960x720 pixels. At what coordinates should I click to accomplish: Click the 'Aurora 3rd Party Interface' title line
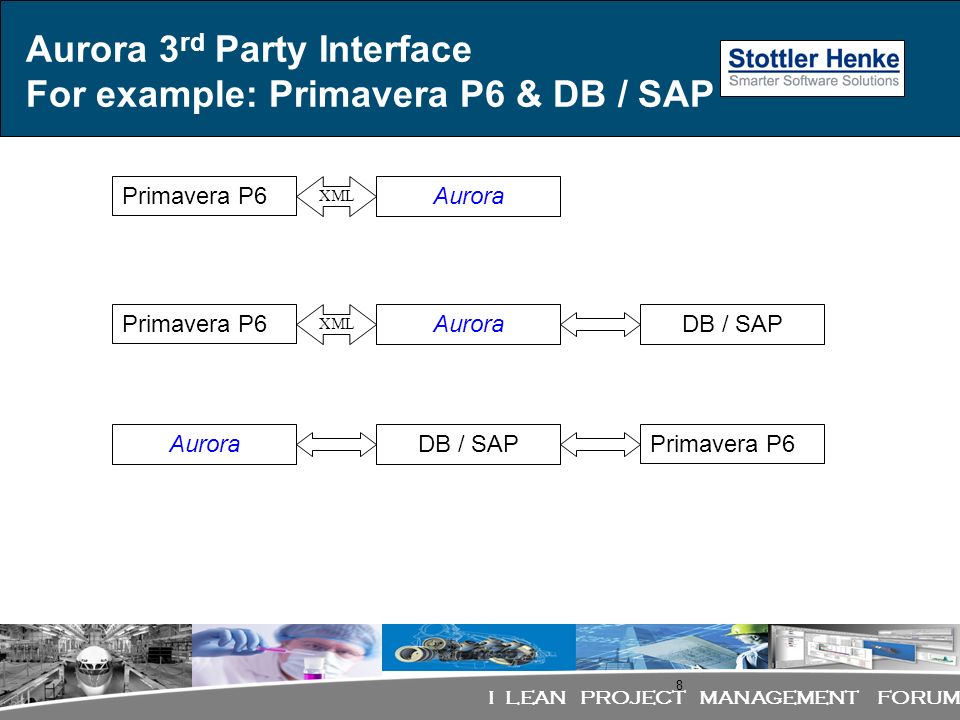[249, 49]
